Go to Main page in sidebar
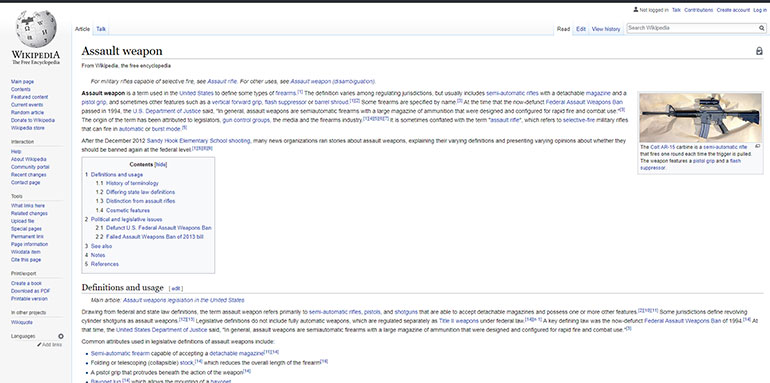The height and width of the screenshot is (383, 770). click(23, 82)
